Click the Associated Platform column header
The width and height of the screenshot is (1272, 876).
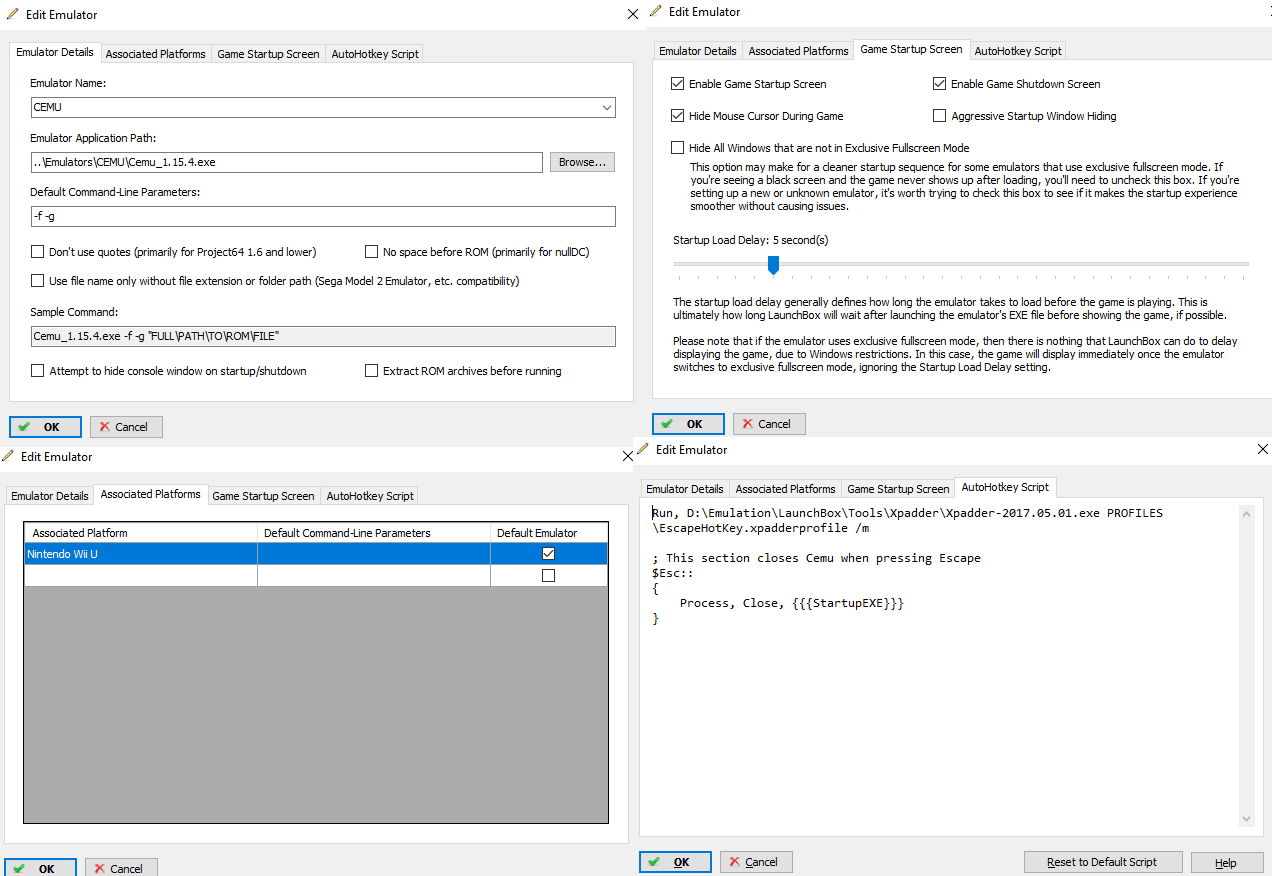[x=141, y=533]
